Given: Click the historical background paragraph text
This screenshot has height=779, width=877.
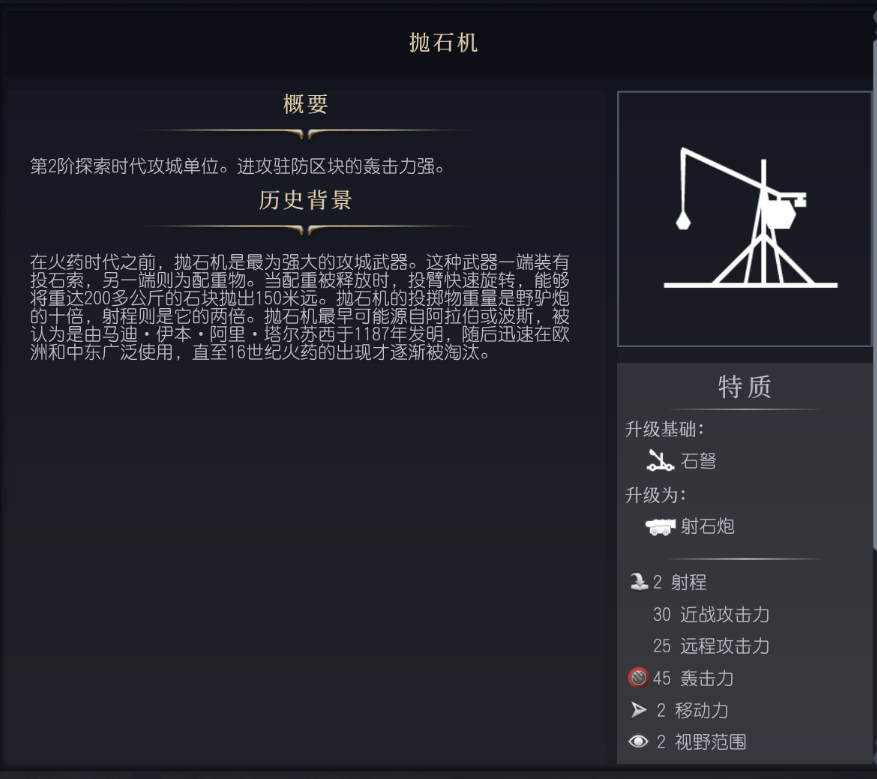Looking at the screenshot, I should pos(300,307).
